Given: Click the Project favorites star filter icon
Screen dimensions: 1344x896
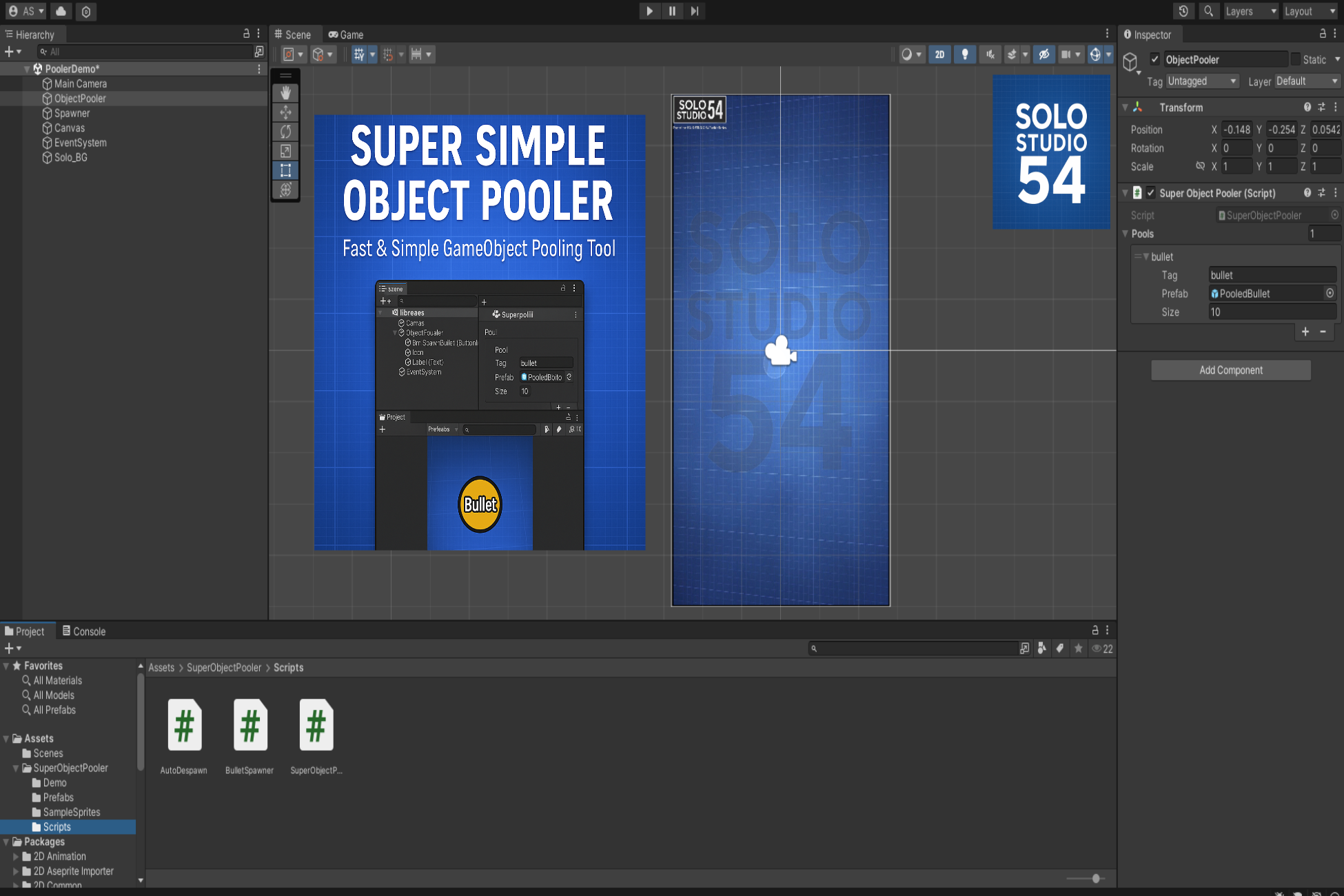Looking at the screenshot, I should tap(1078, 649).
